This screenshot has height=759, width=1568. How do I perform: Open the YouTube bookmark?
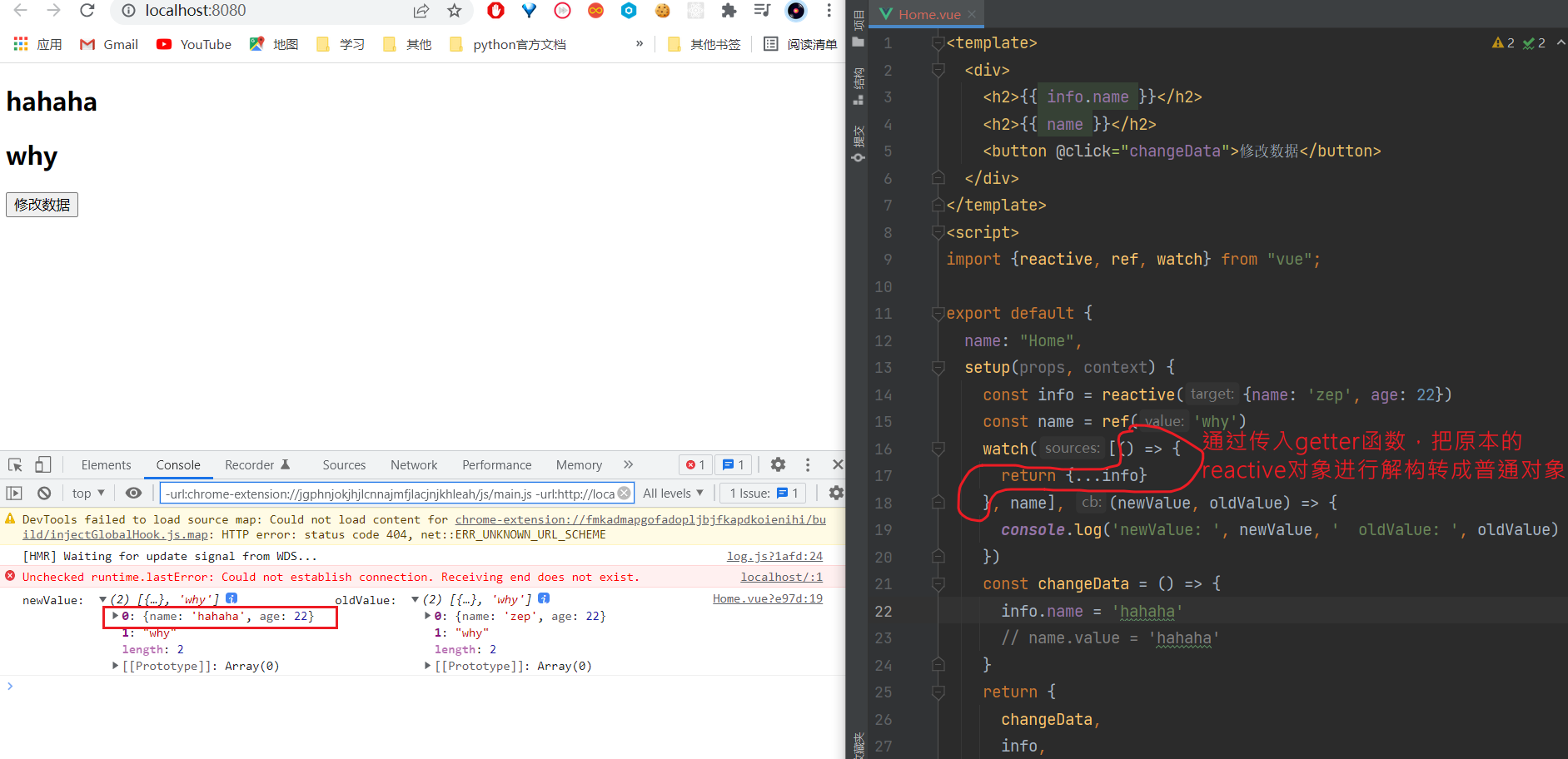point(194,44)
